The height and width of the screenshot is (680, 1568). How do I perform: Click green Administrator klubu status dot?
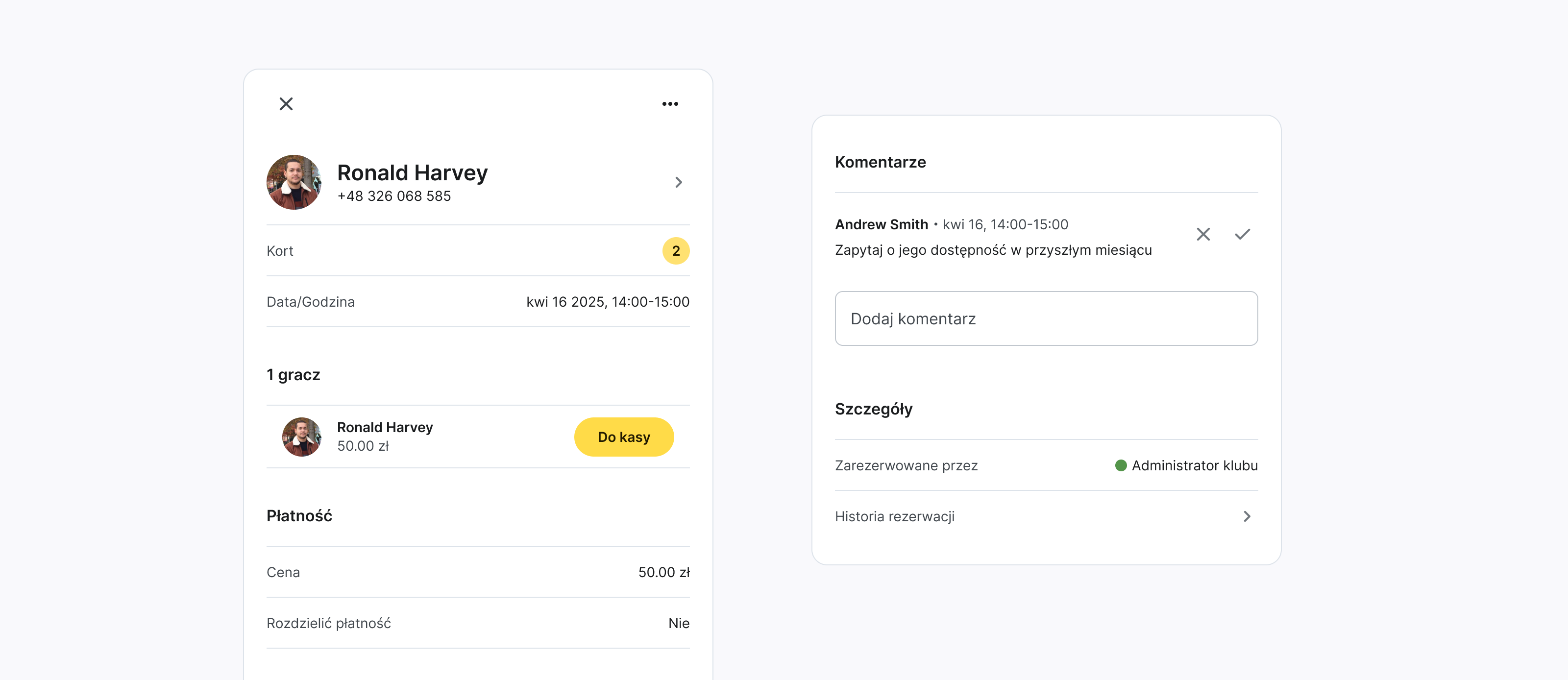pyautogui.click(x=1120, y=466)
